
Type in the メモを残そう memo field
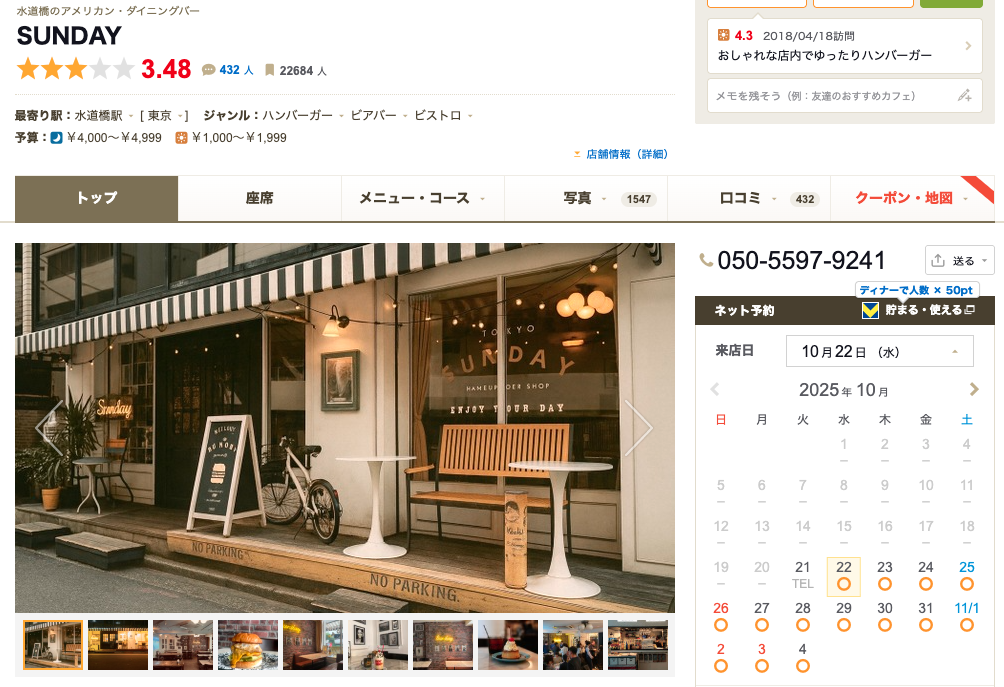(x=830, y=96)
